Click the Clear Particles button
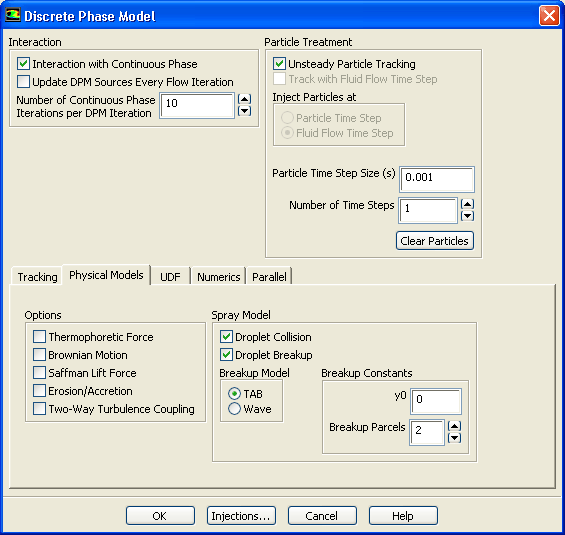 (435, 241)
